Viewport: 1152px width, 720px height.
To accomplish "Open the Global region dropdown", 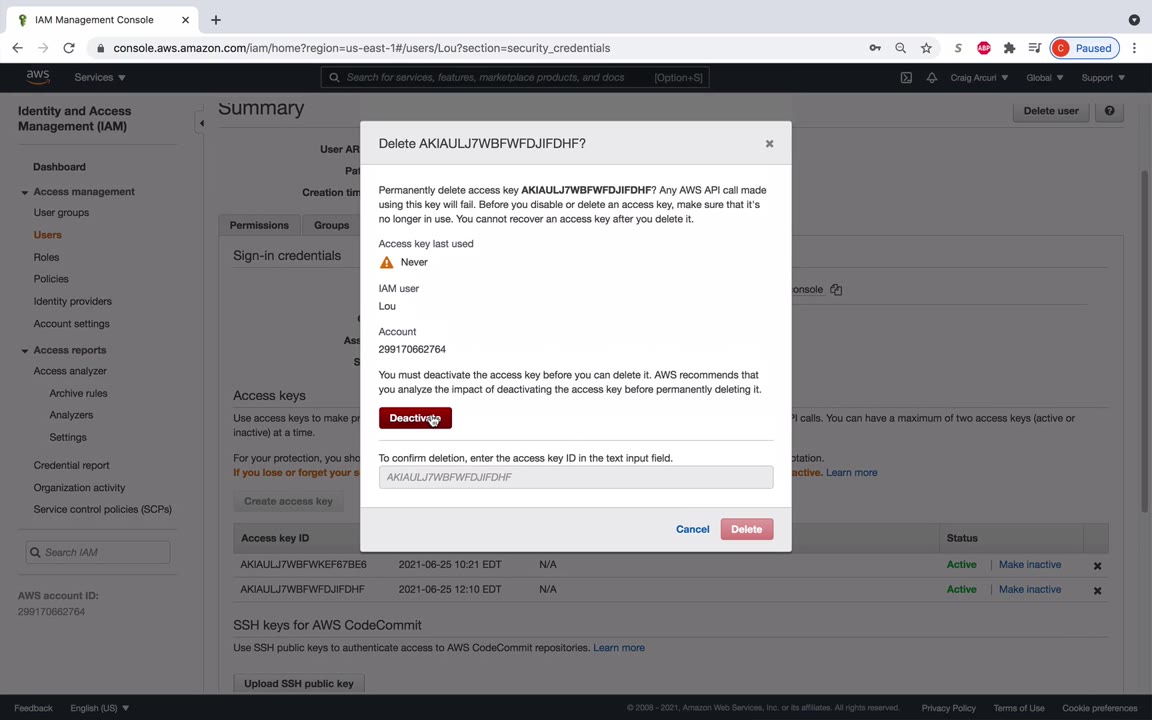I will [x=1045, y=77].
